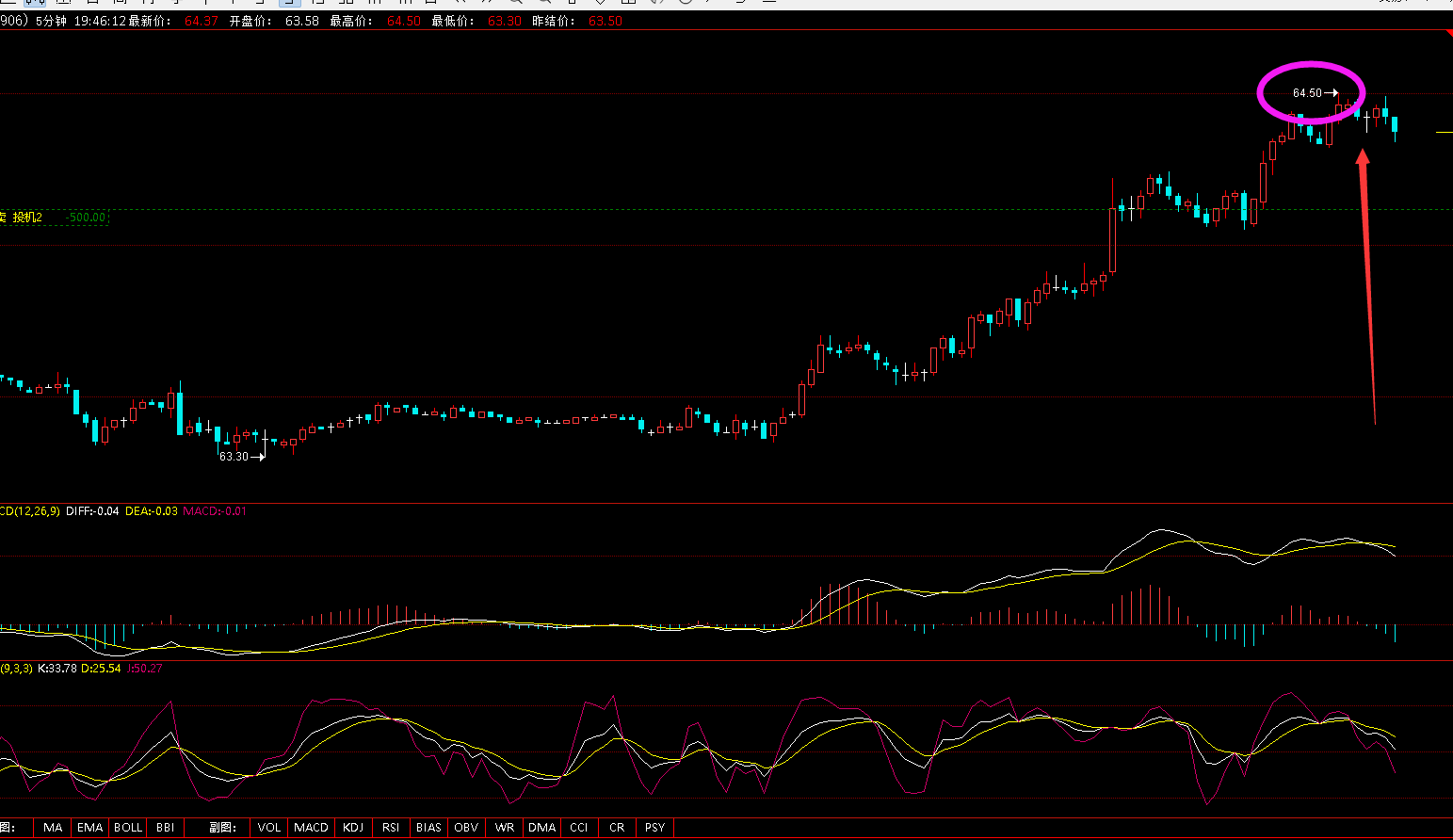Show VOL in the sub chart
Viewport: 1453px width, 840px height.
pos(269,828)
